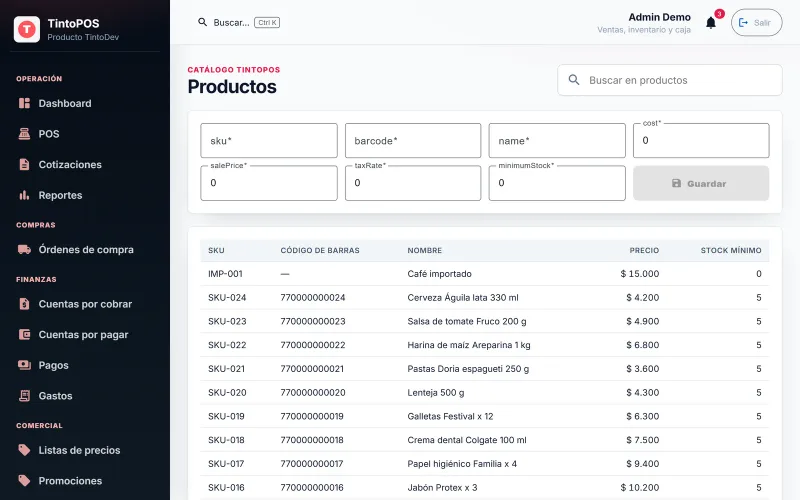The height and width of the screenshot is (500, 800).
Task: Click the POS register icon
Action: click(x=24, y=134)
